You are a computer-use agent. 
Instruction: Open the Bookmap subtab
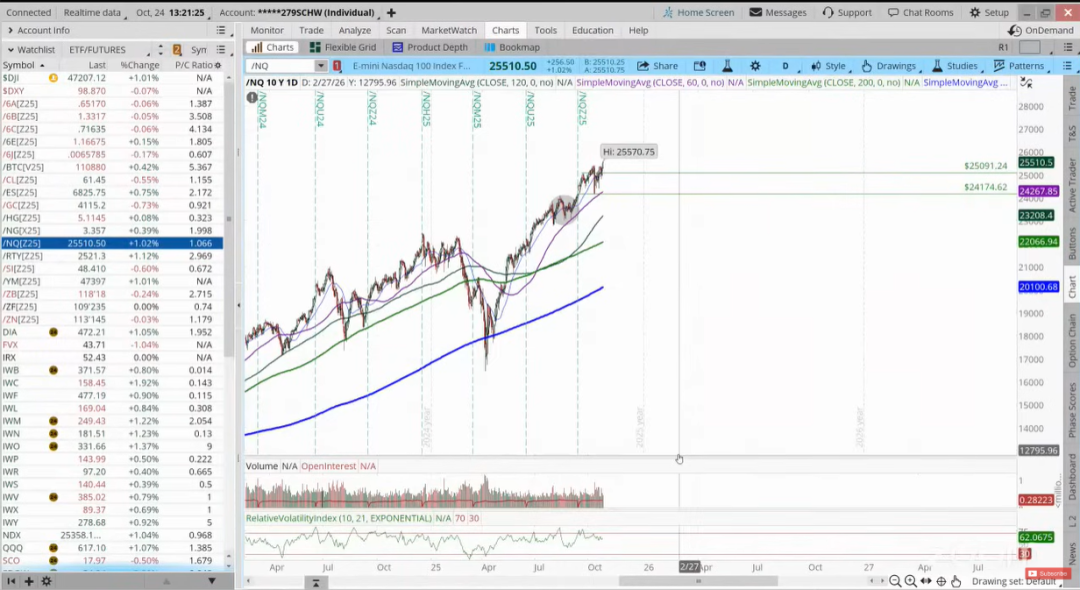512,48
